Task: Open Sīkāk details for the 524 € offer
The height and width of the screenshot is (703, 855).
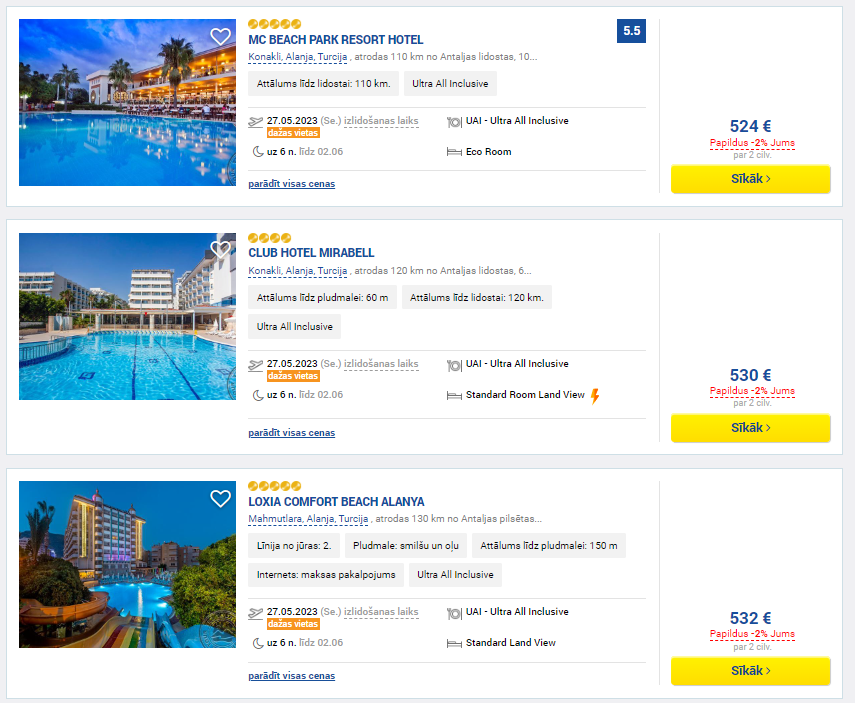Action: click(750, 179)
